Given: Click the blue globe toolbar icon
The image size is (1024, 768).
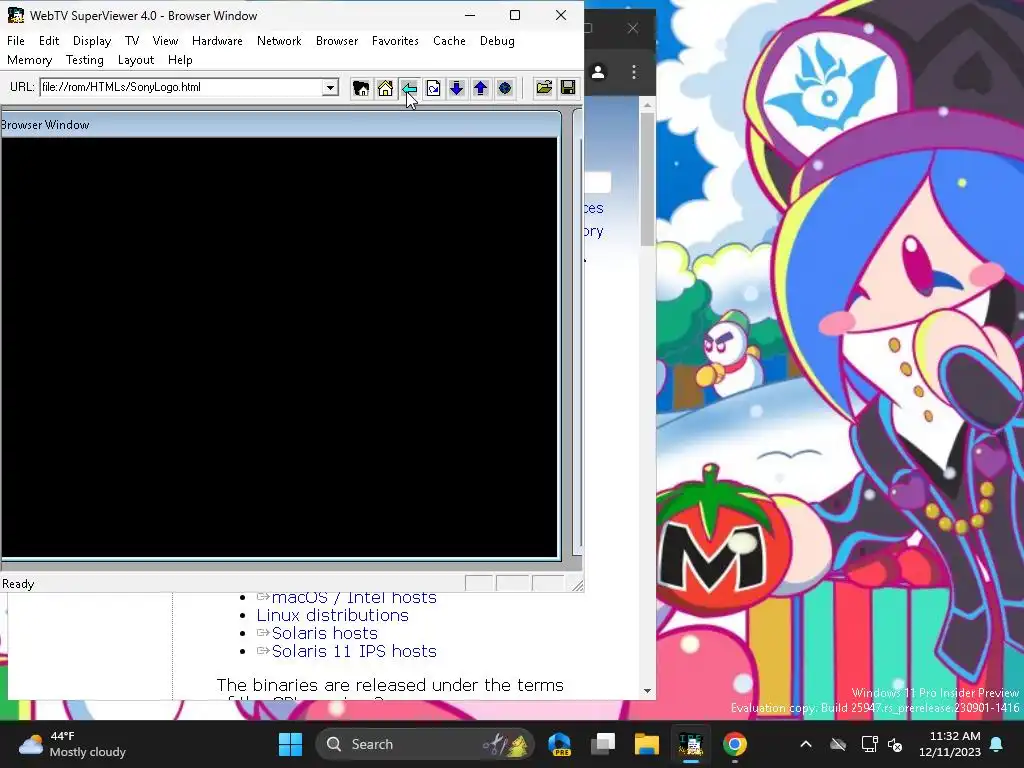Looking at the screenshot, I should (504, 88).
